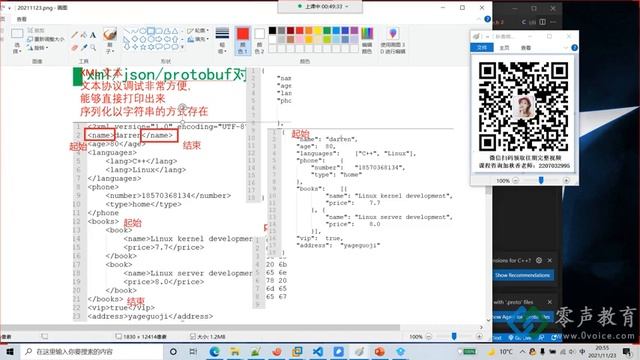Zoom in with plus in QR window
The width and height of the screenshot is (640, 360).
click(567, 180)
